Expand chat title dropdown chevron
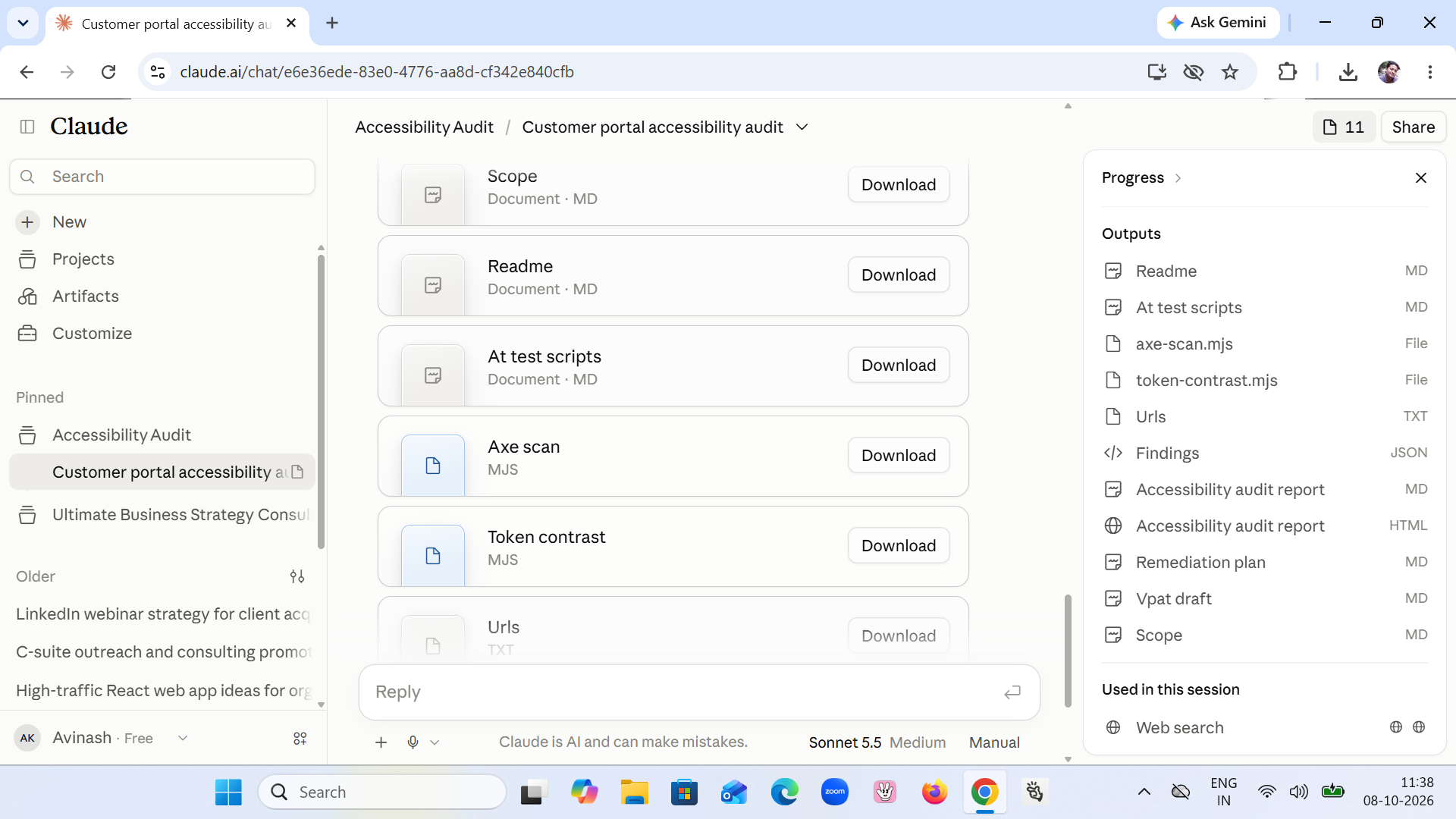1456x819 pixels. tap(802, 127)
